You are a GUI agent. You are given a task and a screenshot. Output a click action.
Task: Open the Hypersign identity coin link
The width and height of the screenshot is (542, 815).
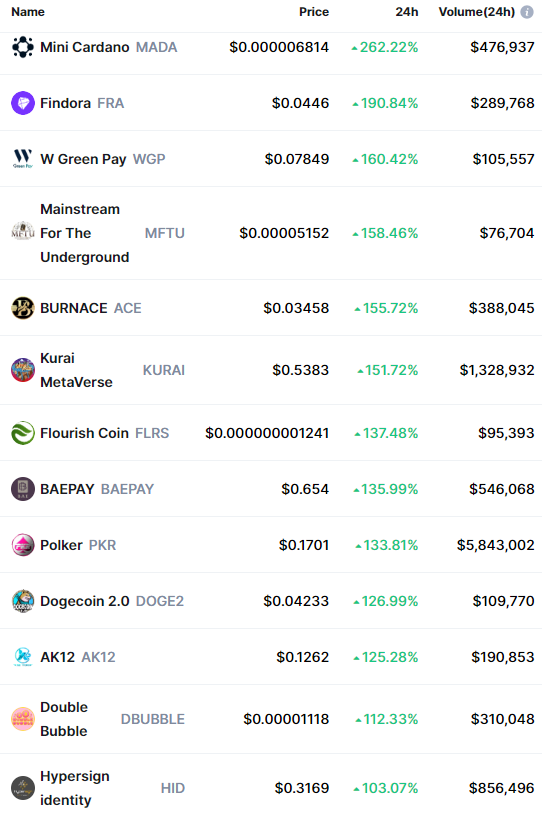[75, 788]
